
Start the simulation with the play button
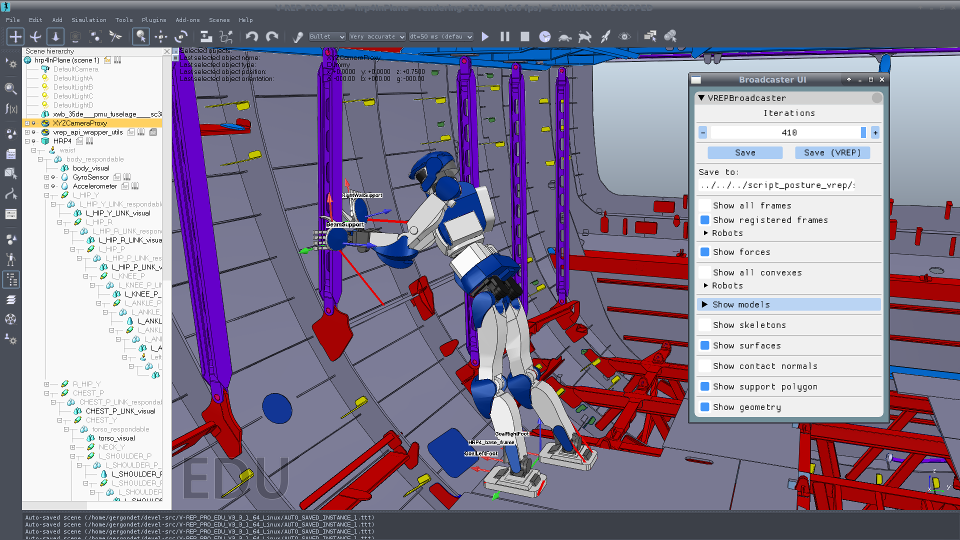pos(486,36)
